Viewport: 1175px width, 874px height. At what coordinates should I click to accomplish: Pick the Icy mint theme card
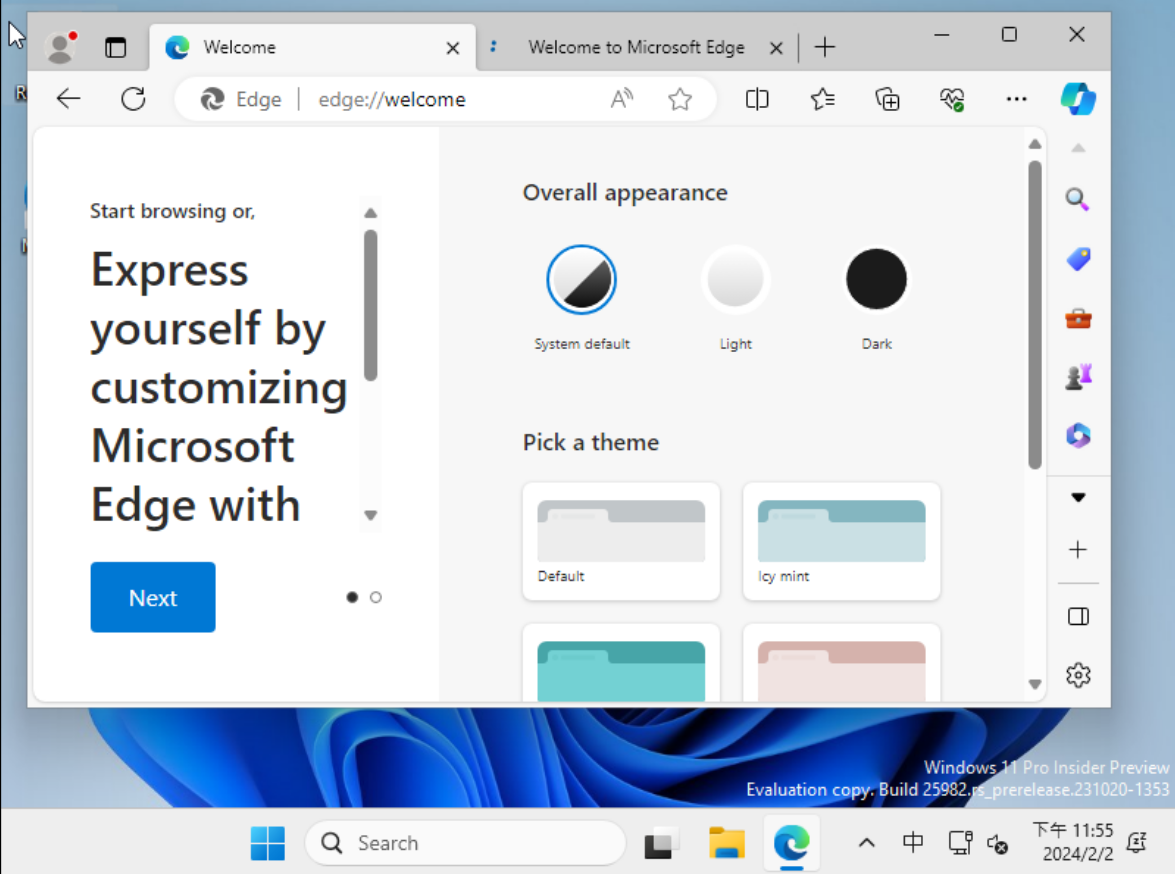coord(842,541)
